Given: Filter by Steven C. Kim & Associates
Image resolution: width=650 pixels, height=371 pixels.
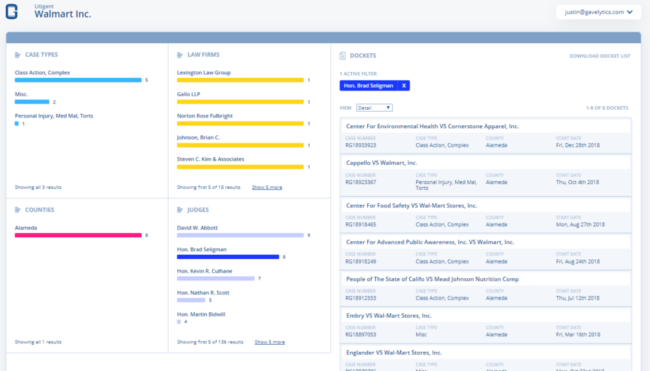Looking at the screenshot, I should click(x=211, y=159).
